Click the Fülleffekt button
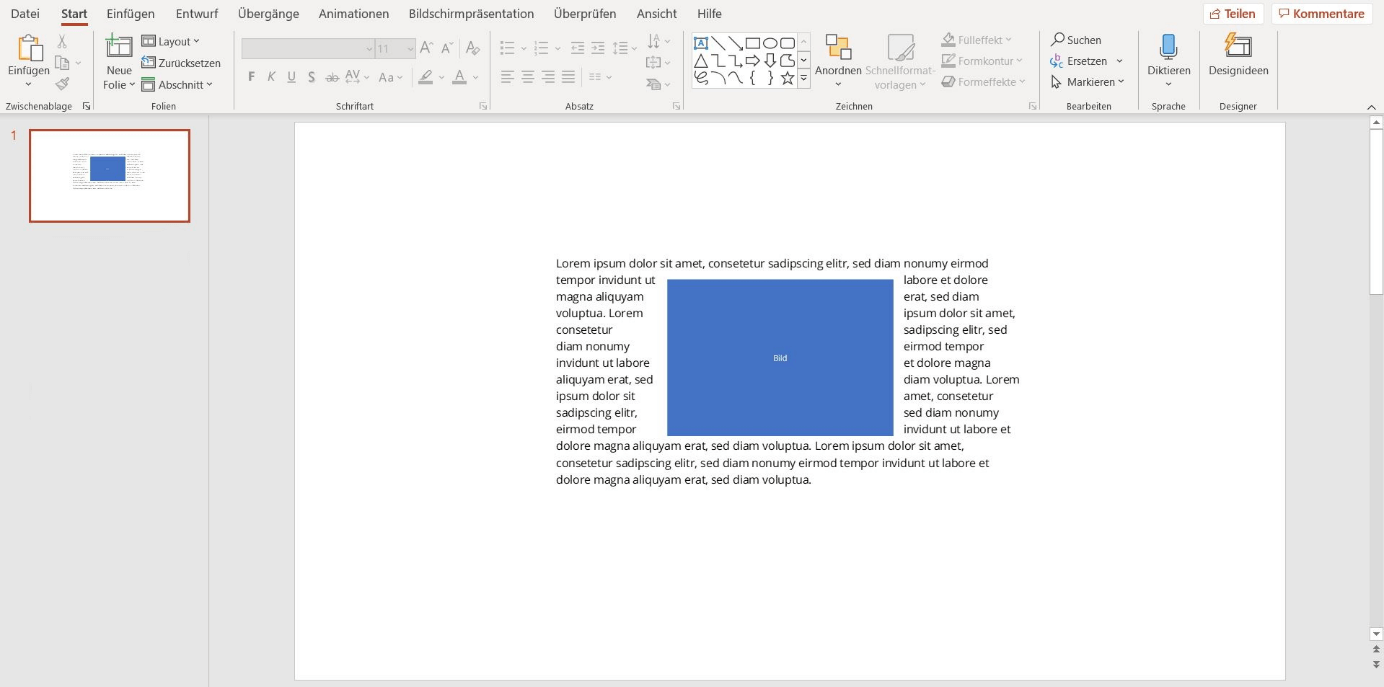This screenshot has width=1384, height=687. tap(977, 40)
